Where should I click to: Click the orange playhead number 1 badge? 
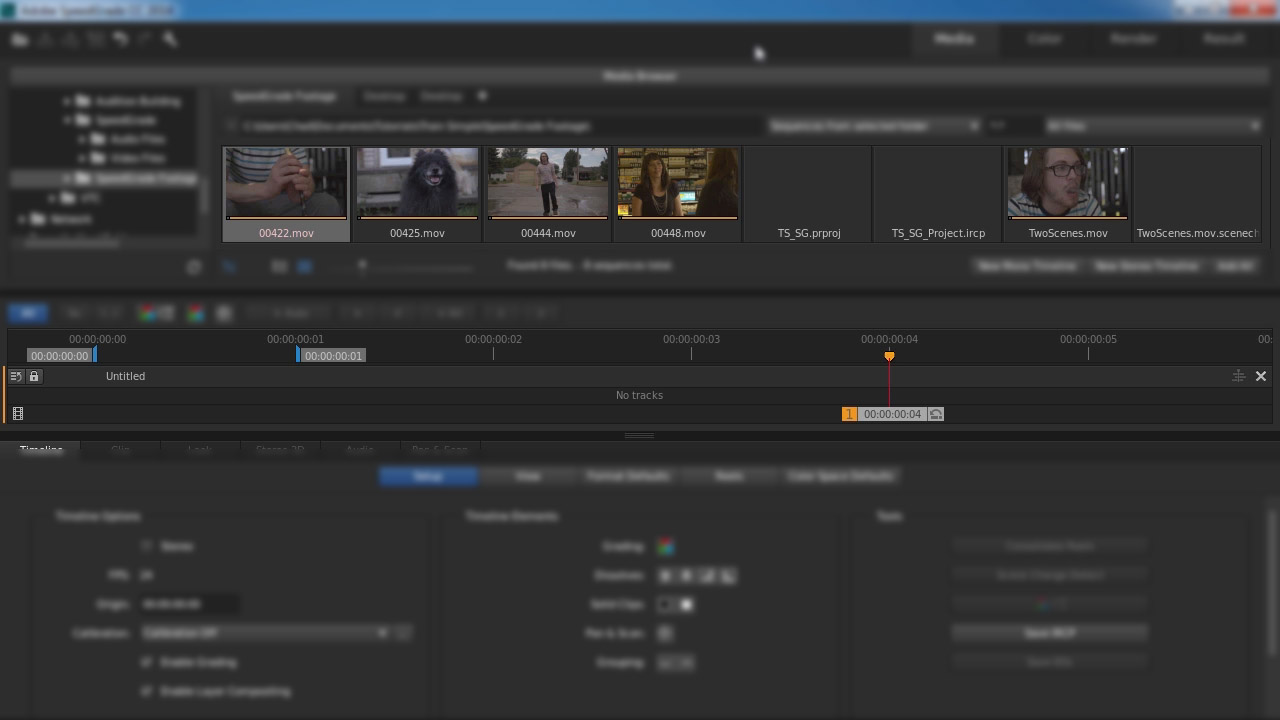coord(849,414)
